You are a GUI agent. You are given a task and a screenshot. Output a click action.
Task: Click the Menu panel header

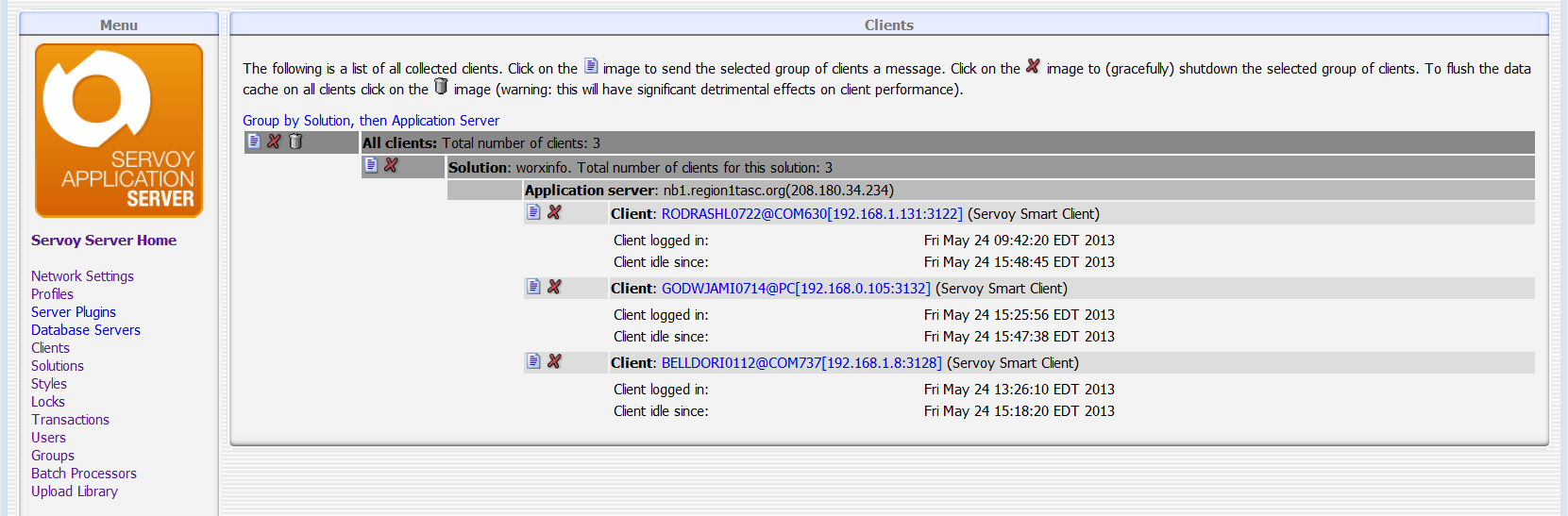119,25
